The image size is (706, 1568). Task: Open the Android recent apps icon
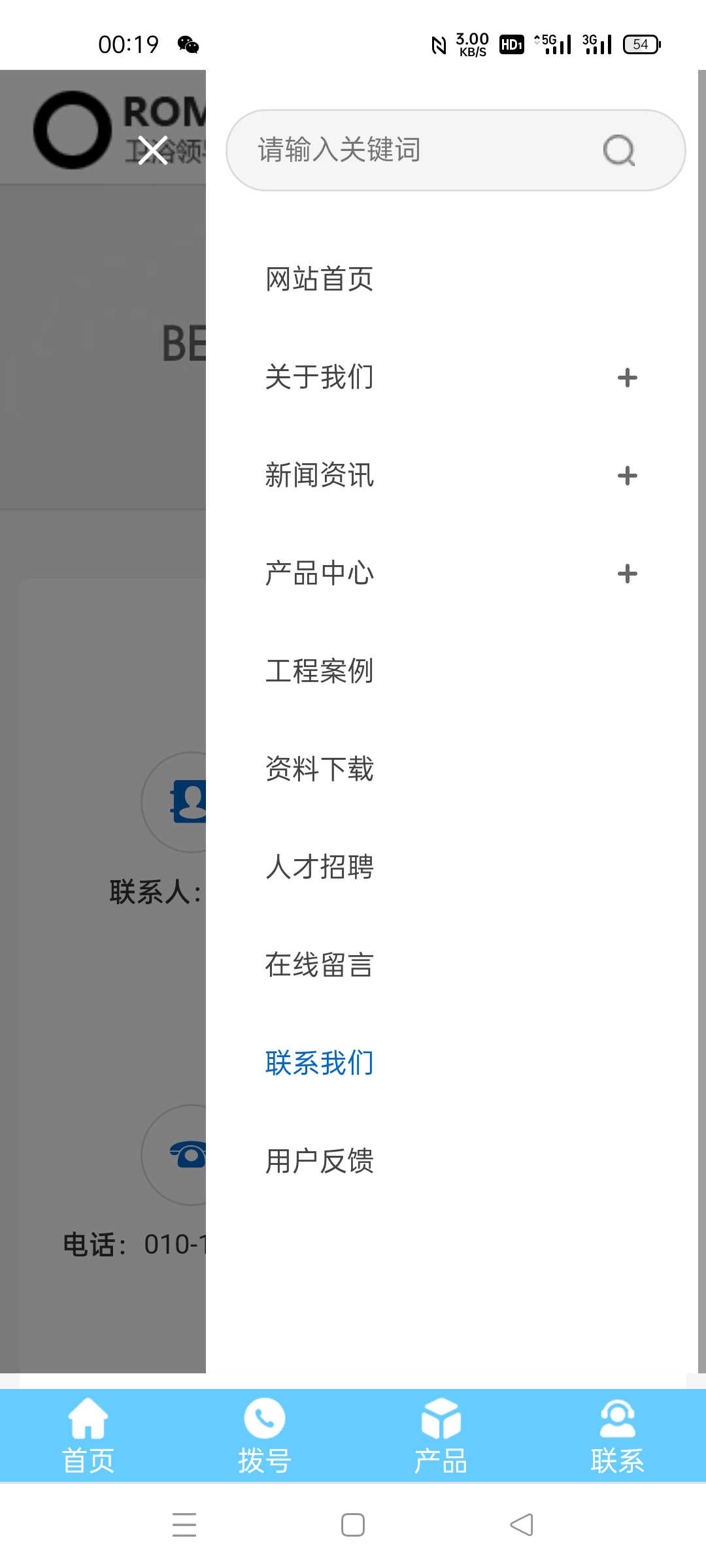click(x=184, y=1525)
